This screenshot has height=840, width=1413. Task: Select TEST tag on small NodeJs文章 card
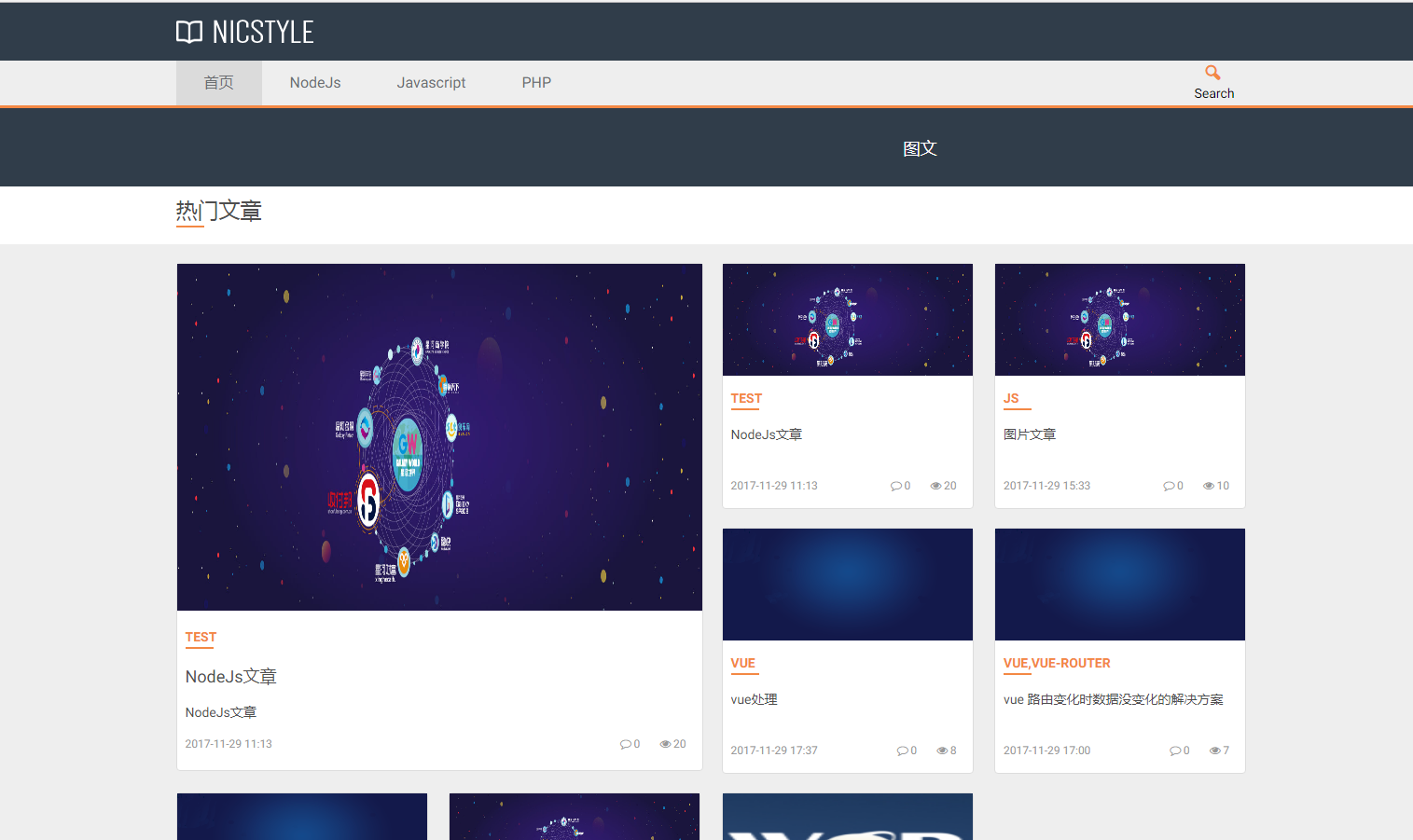point(746,399)
